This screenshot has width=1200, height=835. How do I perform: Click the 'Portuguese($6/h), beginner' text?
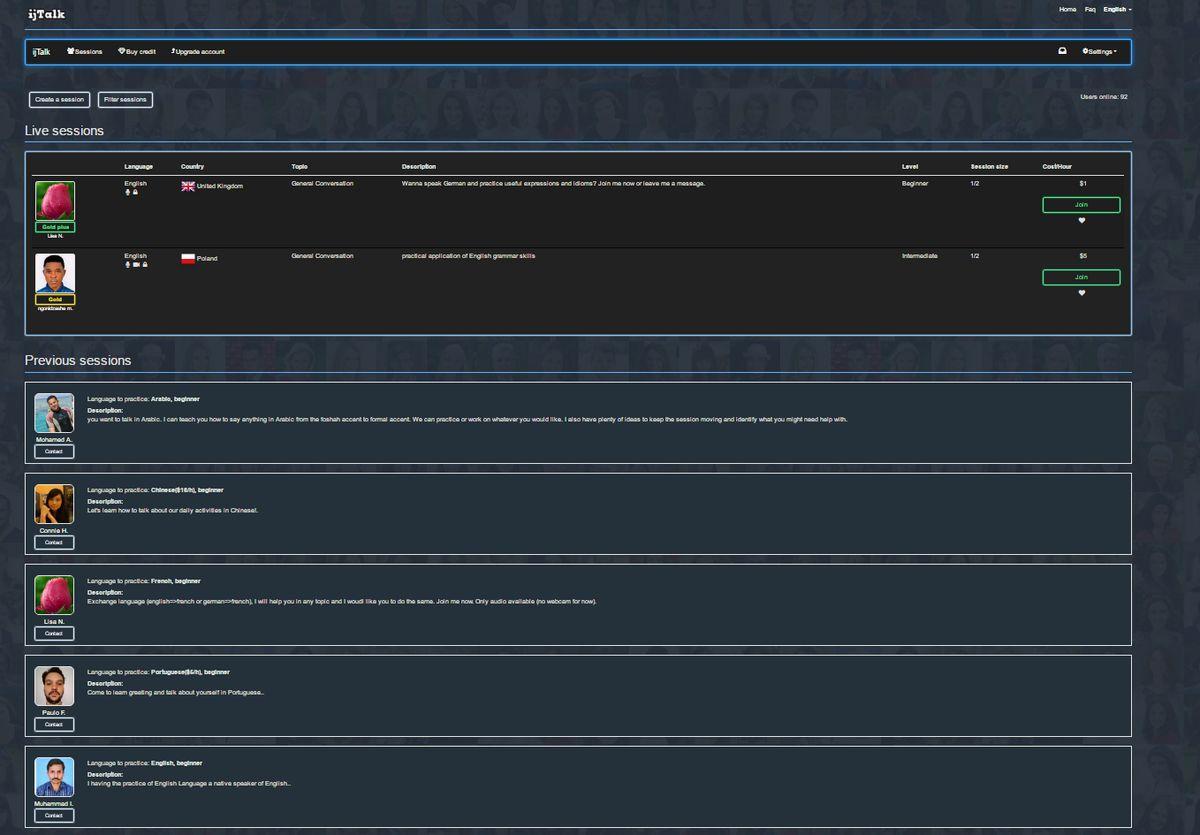tap(190, 672)
